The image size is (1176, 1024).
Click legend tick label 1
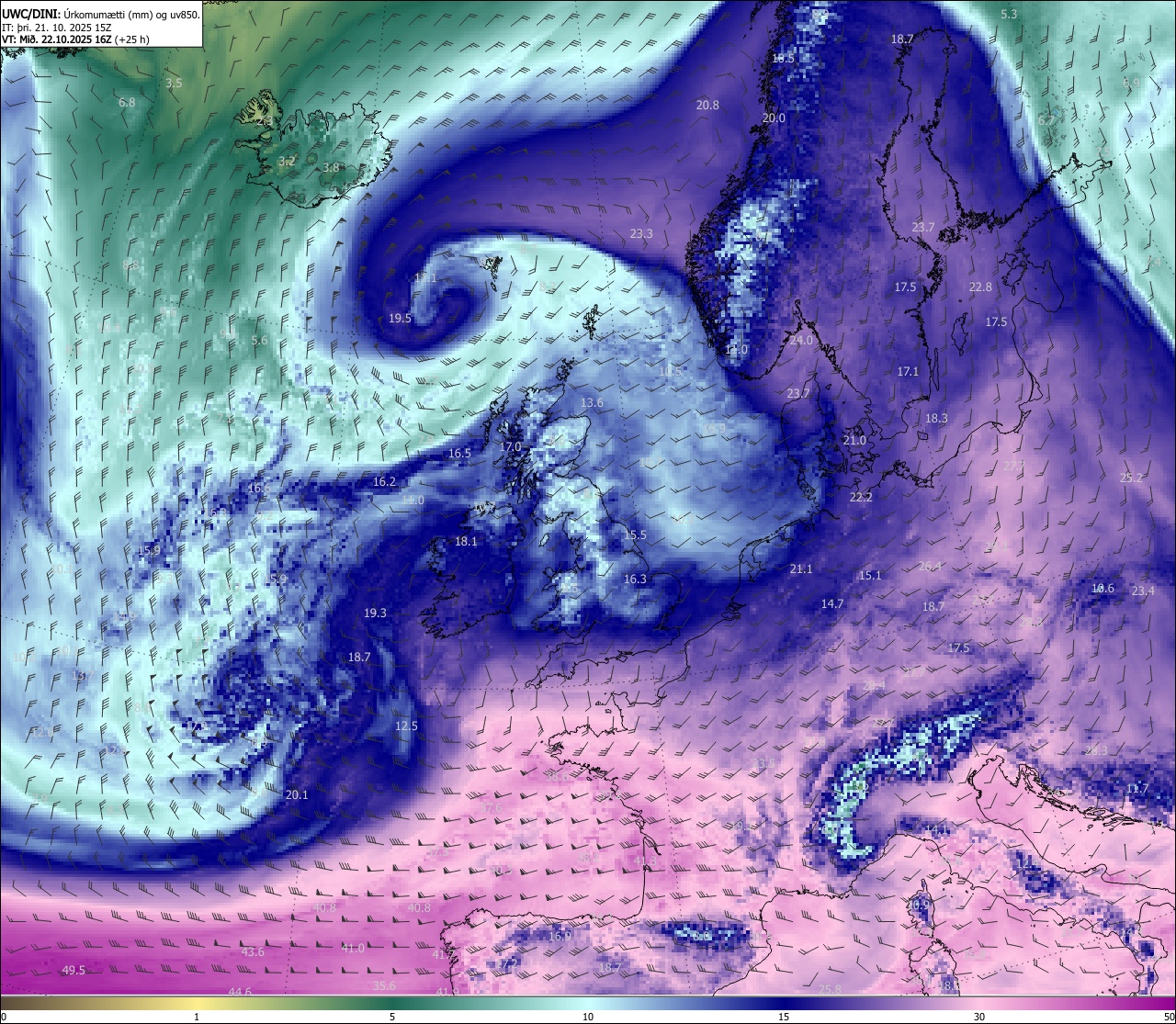(197, 1017)
